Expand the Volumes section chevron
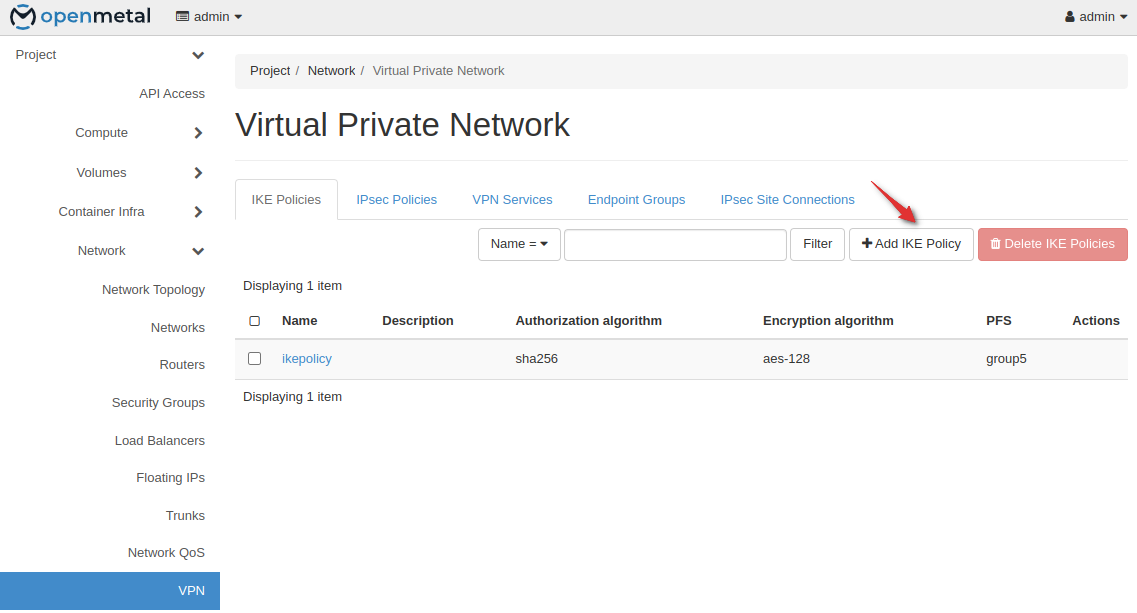 tap(198, 173)
